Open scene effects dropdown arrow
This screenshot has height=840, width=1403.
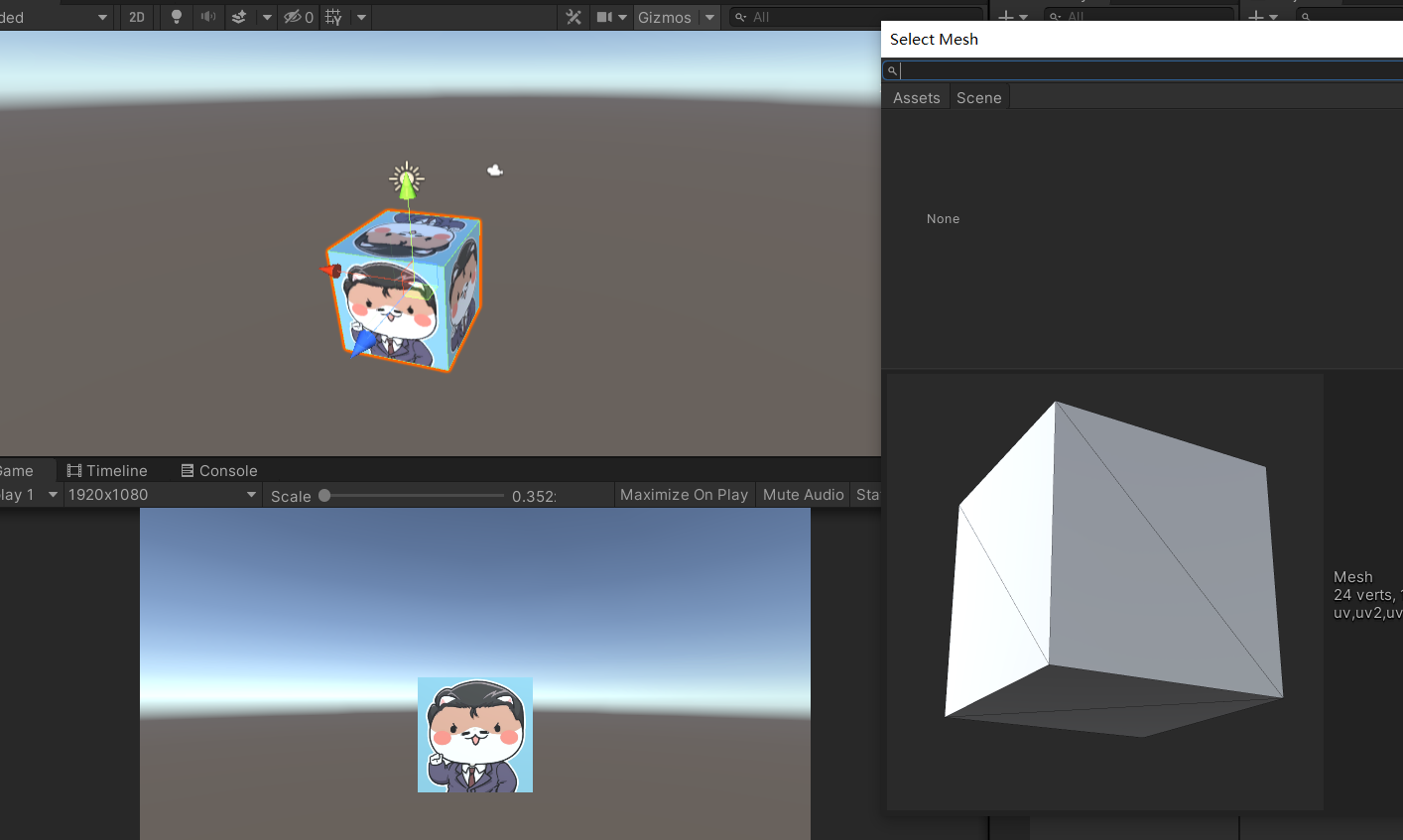point(267,17)
